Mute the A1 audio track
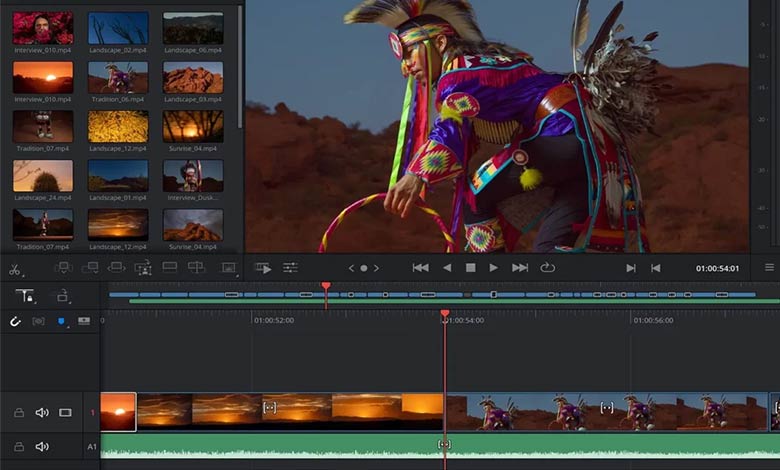780x470 pixels. pos(42,447)
